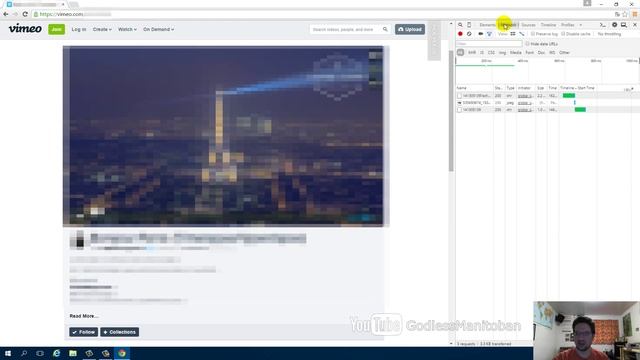
Task: Switch to large request rows view icon
Action: click(513, 34)
